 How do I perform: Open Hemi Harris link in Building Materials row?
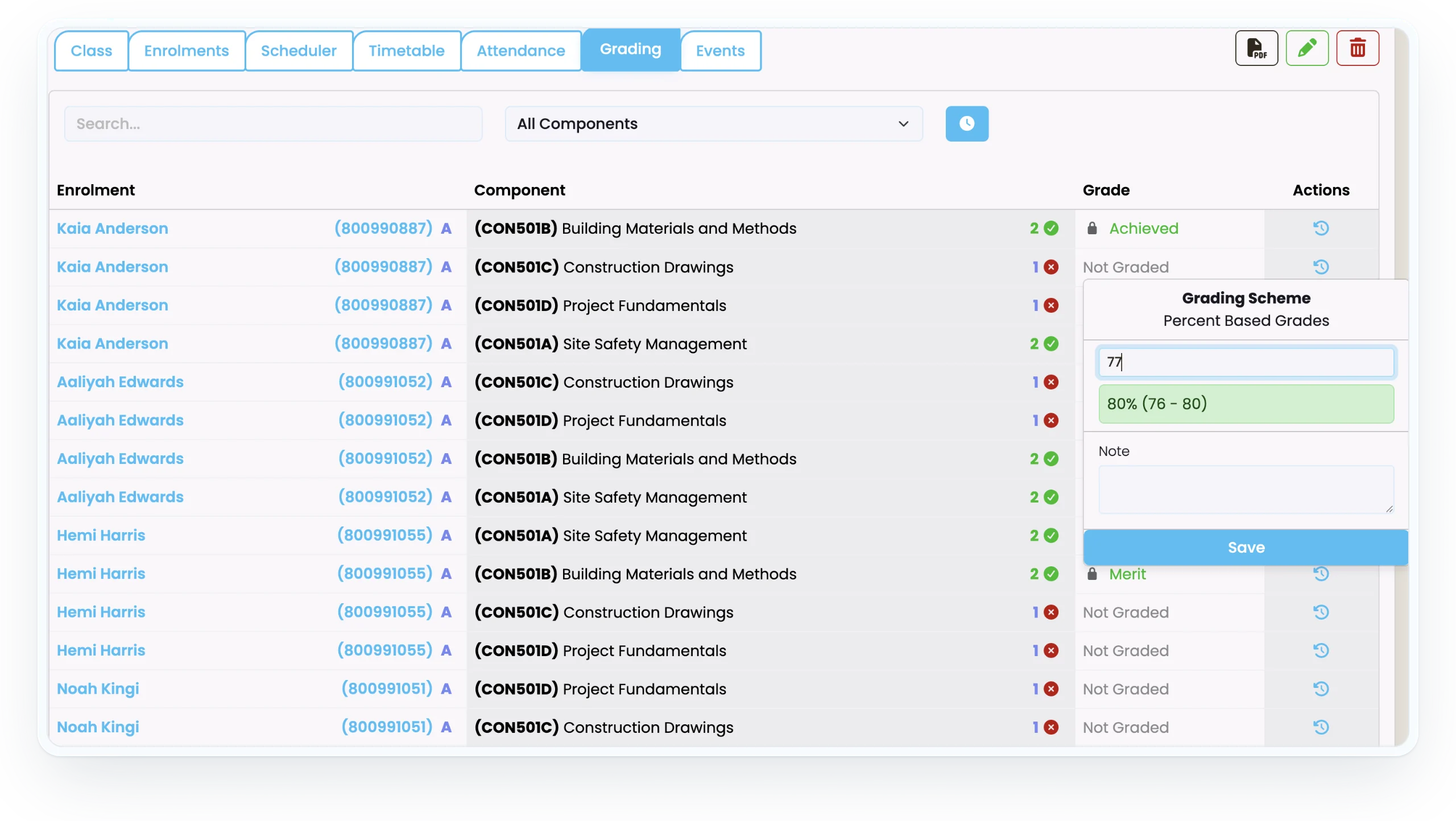coord(101,574)
